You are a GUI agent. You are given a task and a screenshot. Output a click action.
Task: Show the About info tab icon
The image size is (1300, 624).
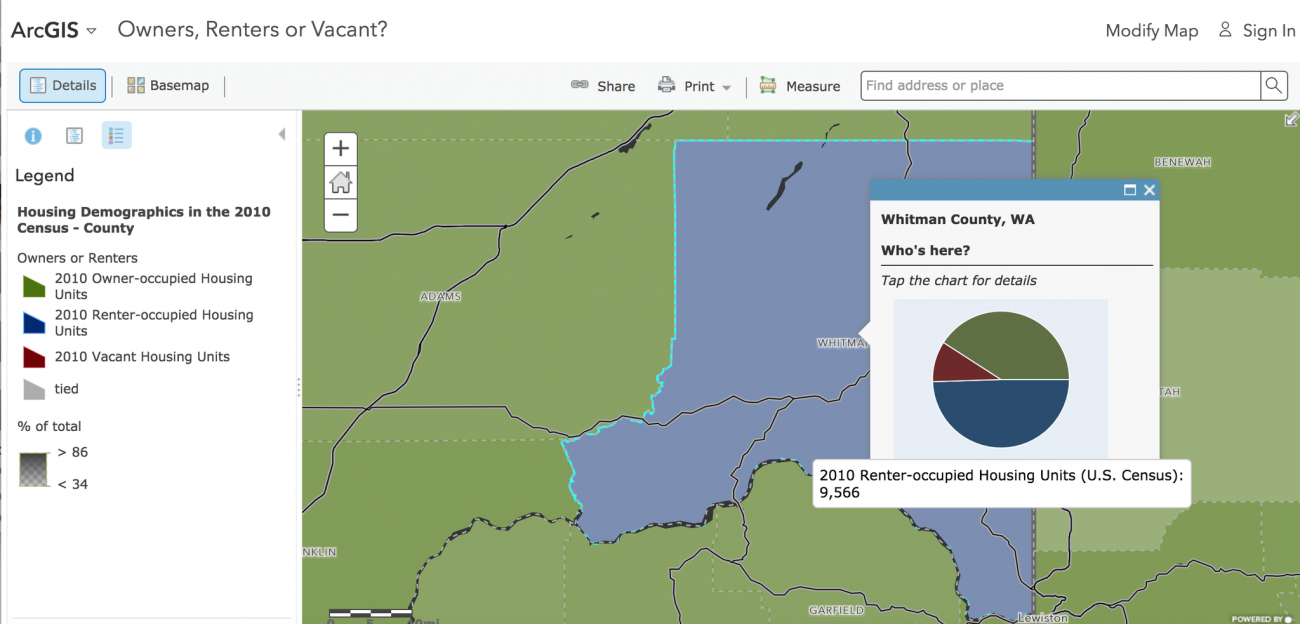tap(33, 136)
